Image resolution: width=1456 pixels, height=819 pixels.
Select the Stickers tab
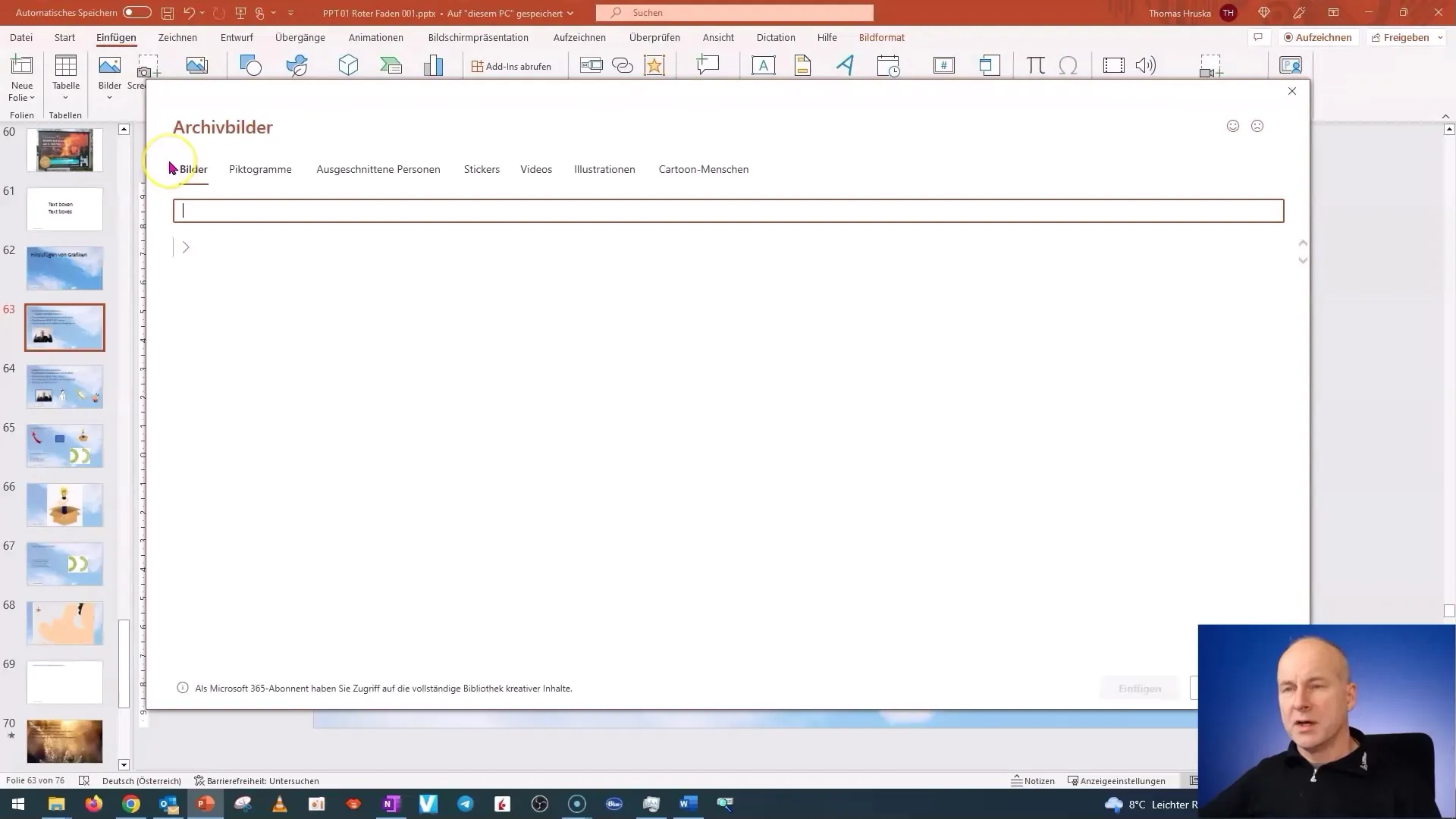tap(482, 169)
